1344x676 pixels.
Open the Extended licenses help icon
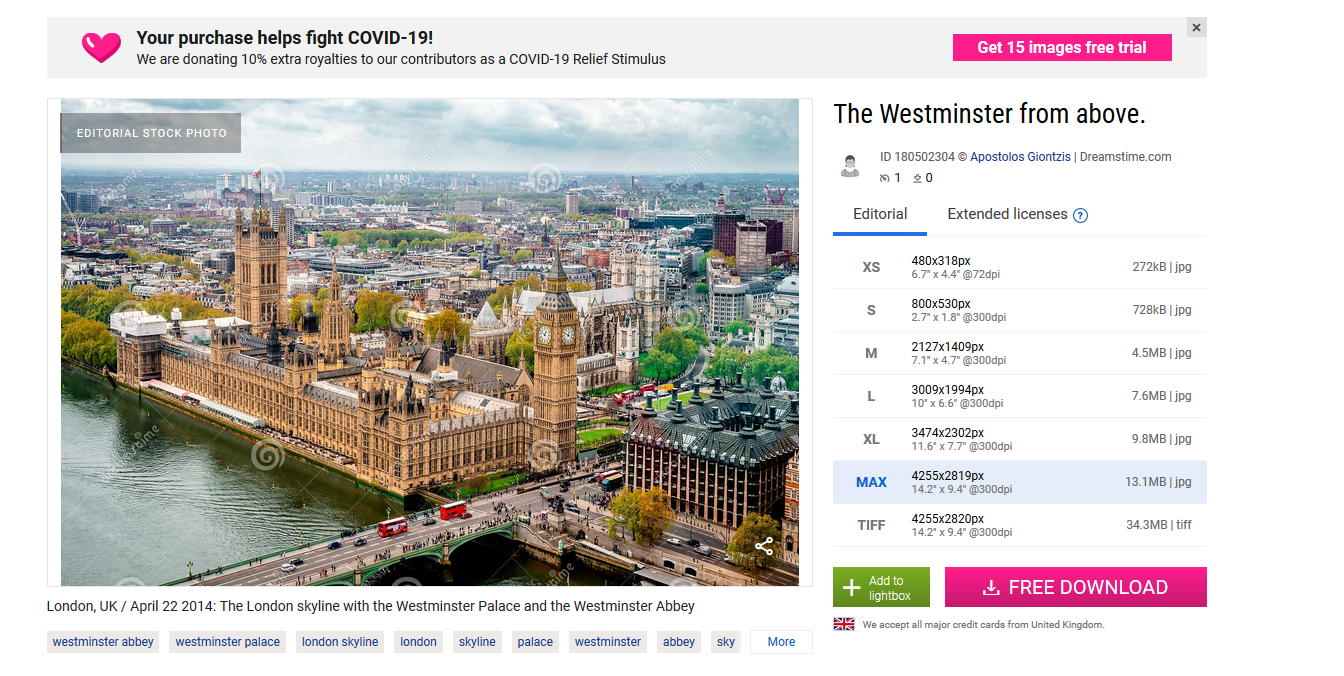1080,215
